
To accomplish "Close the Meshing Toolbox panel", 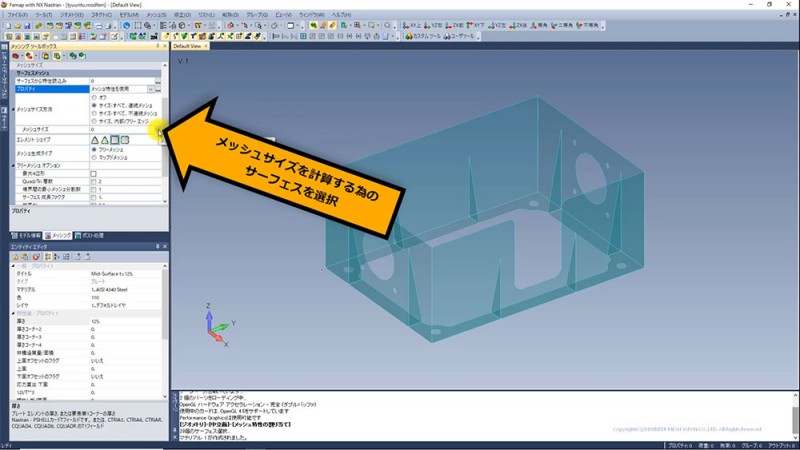I will point(164,46).
